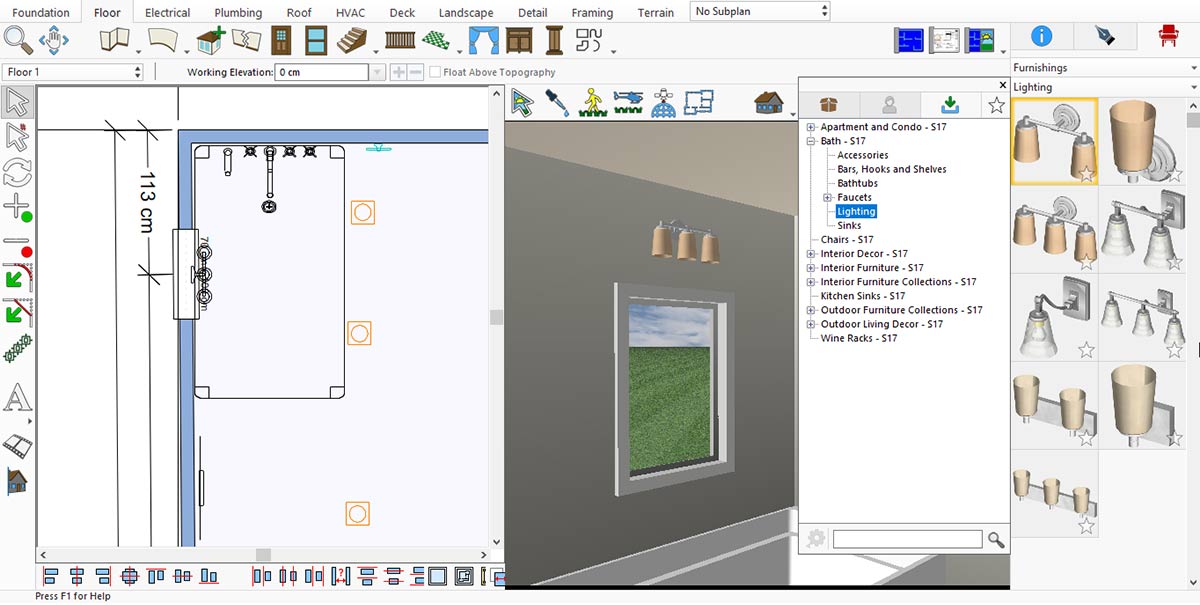
Task: Activate the pan hand tool
Action: click(53, 41)
